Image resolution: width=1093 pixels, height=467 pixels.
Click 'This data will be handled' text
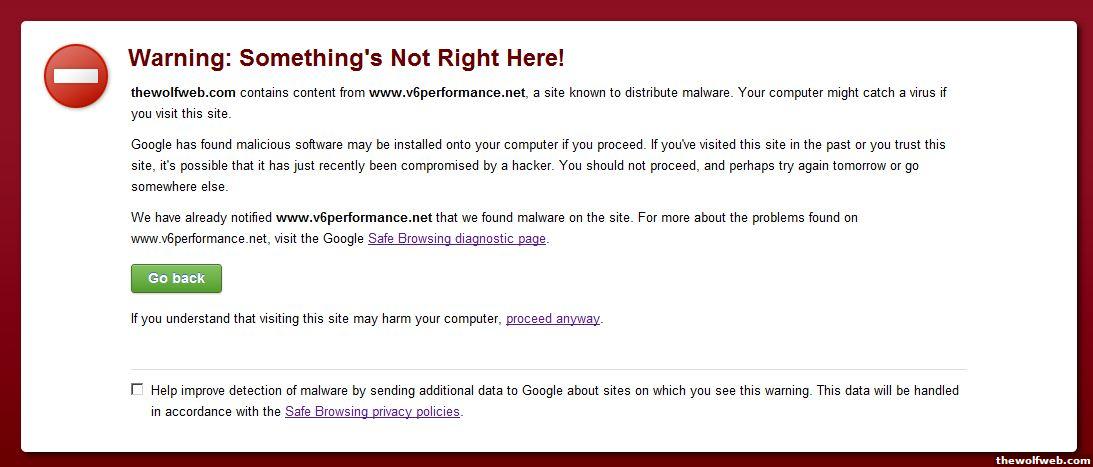(x=887, y=391)
